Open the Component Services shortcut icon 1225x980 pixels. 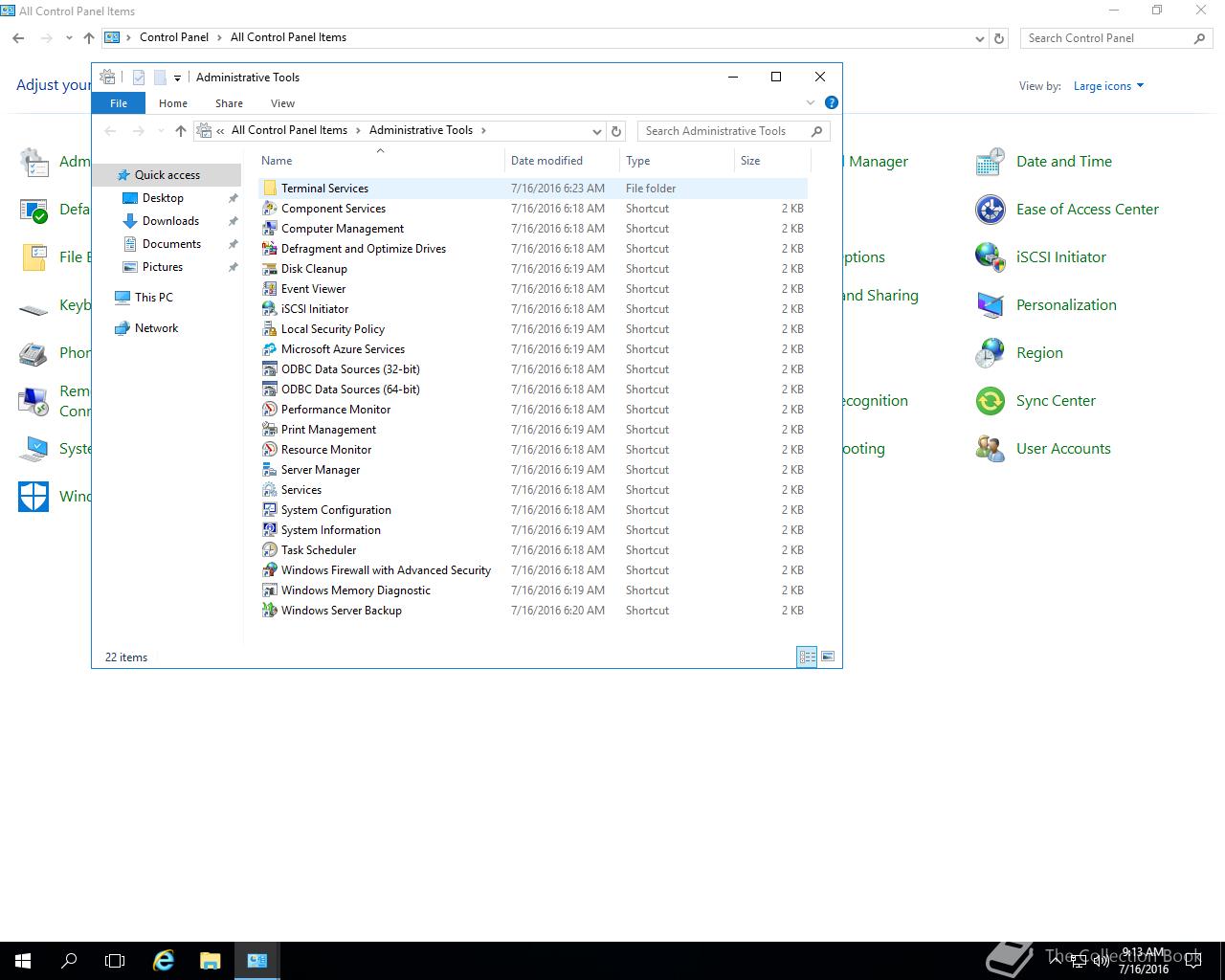coord(270,209)
